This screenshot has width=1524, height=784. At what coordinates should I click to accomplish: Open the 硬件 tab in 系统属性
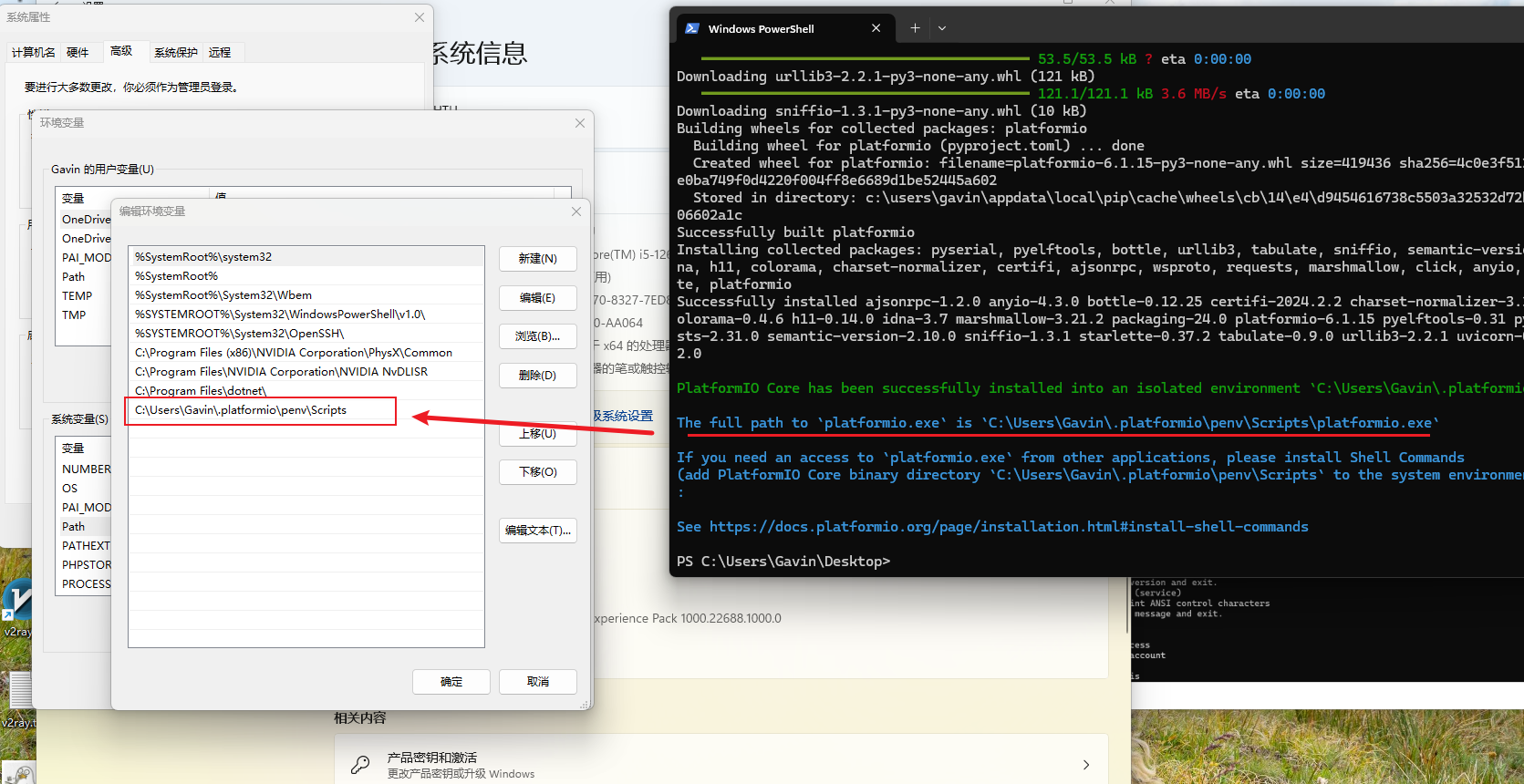pyautogui.click(x=78, y=53)
